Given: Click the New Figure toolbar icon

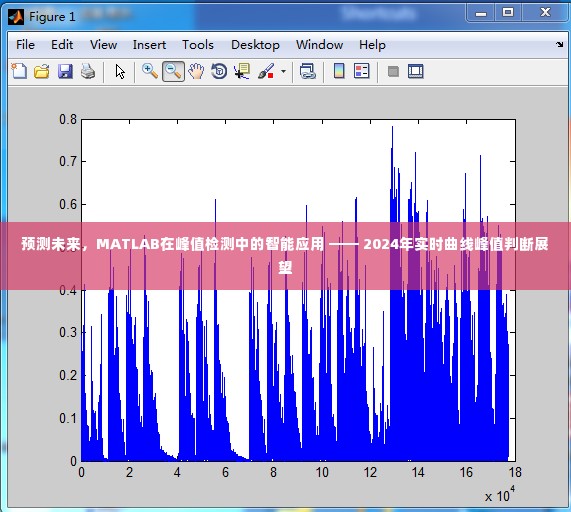Looking at the screenshot, I should point(19,71).
